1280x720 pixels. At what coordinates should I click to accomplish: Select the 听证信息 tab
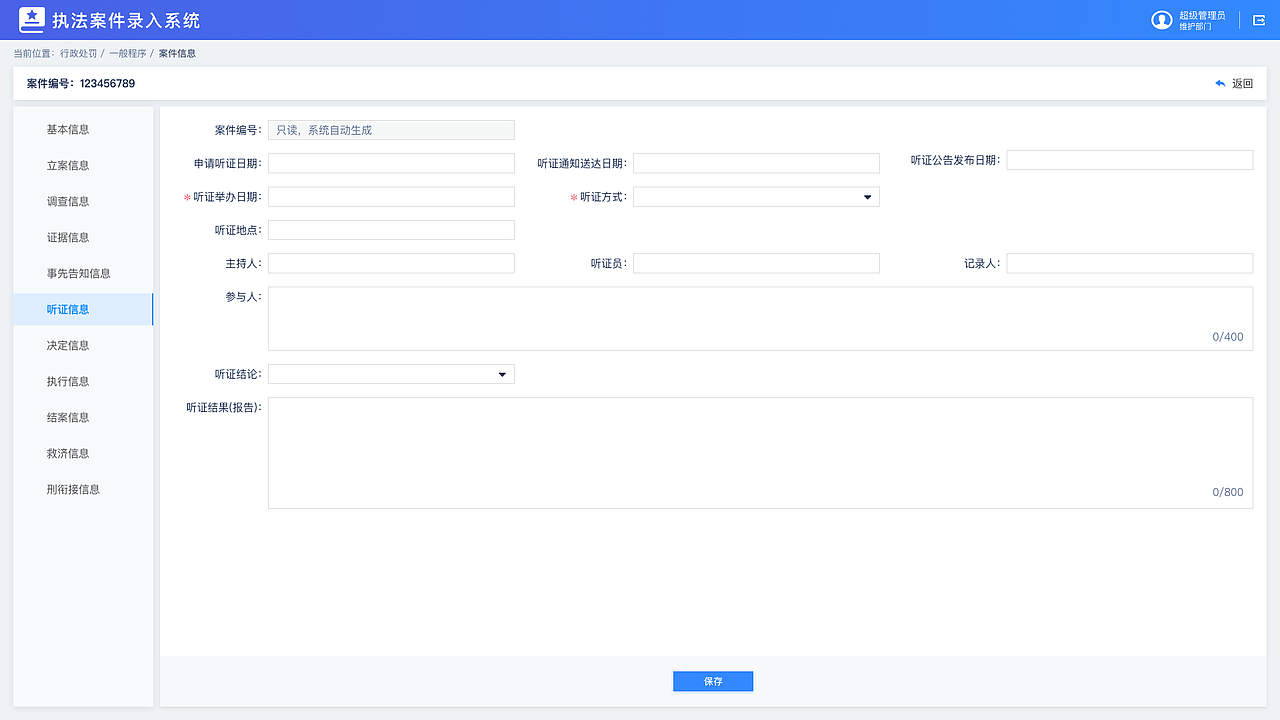tap(83, 309)
